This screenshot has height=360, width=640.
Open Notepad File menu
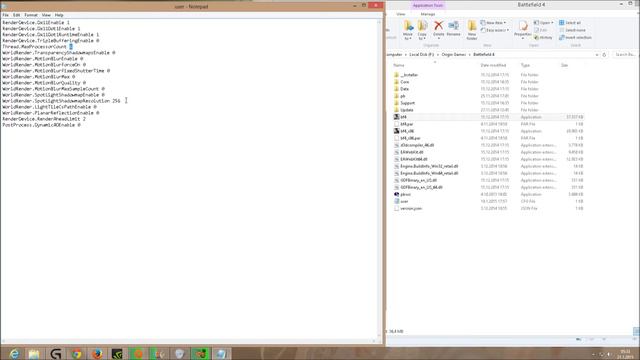5,15
